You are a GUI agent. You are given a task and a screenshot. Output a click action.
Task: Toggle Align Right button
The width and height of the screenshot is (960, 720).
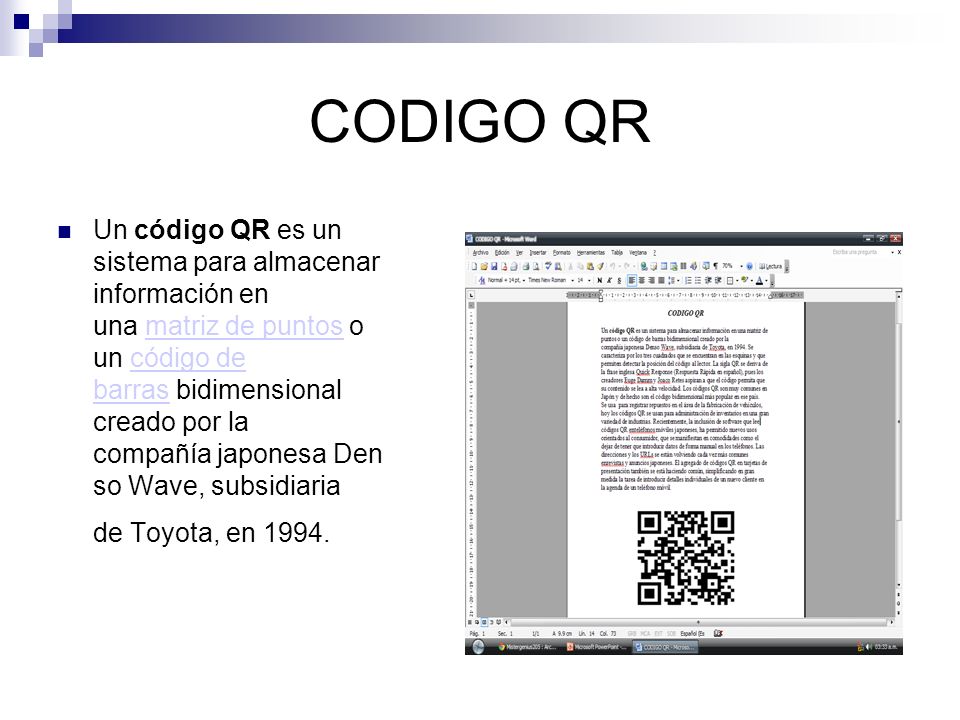coord(651,280)
